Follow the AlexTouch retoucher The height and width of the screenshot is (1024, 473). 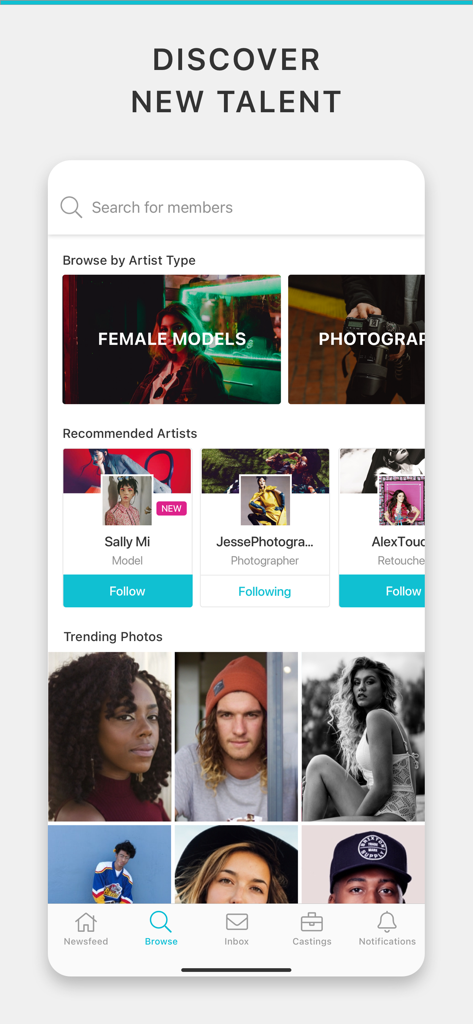click(382, 591)
